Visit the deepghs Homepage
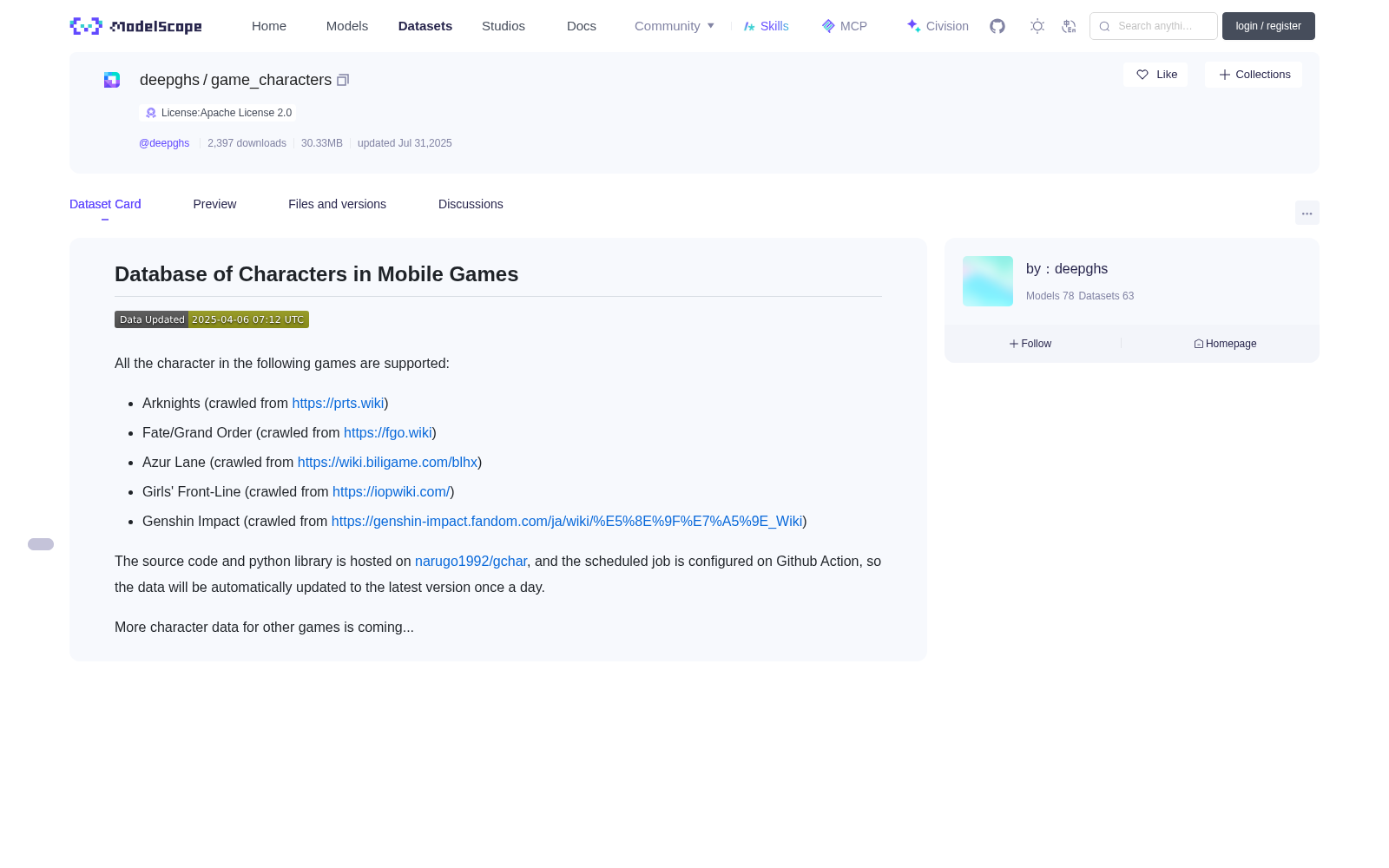This screenshot has height=868, width=1389. (1225, 344)
